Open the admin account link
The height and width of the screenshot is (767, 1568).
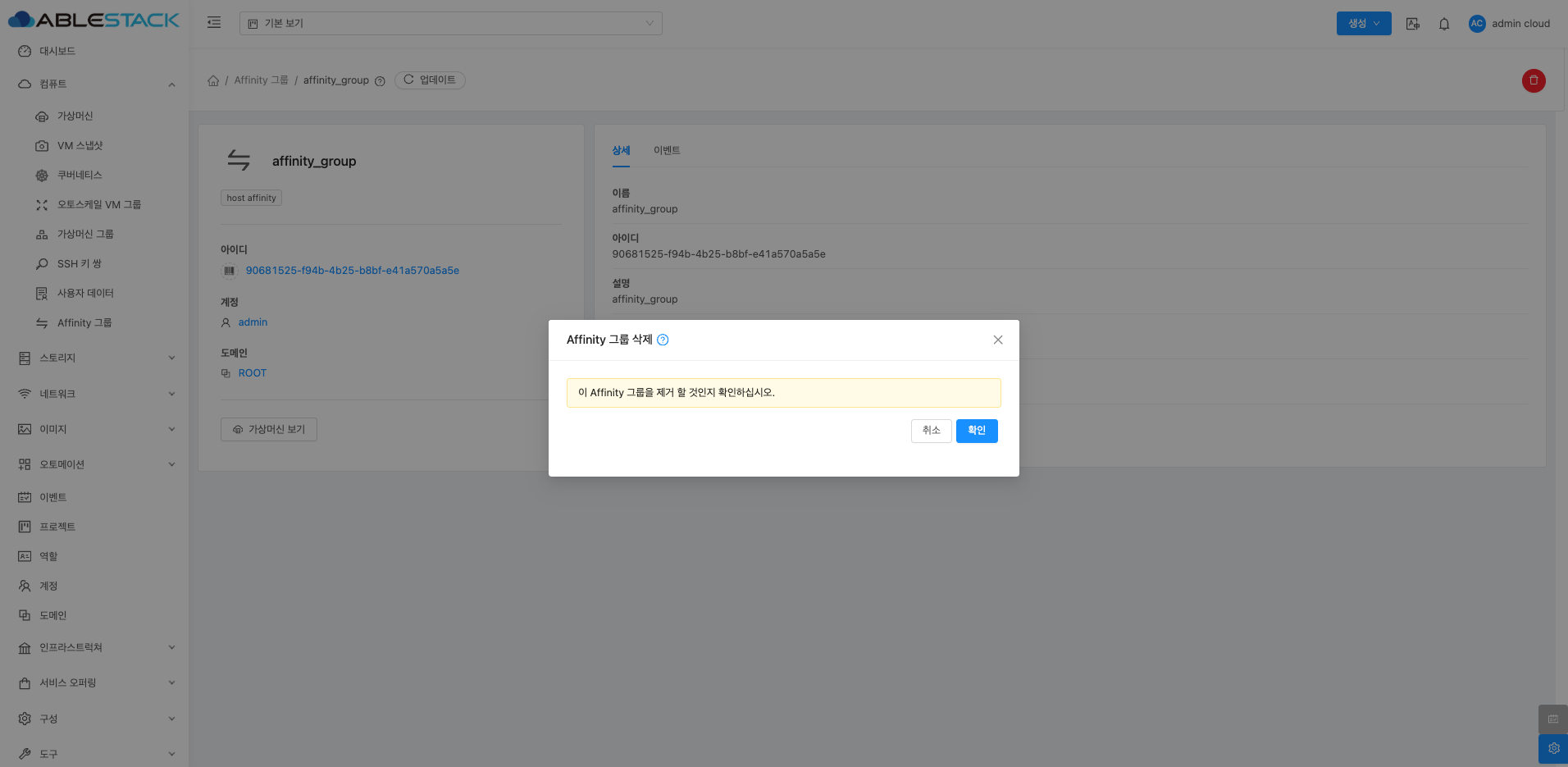[x=253, y=322]
